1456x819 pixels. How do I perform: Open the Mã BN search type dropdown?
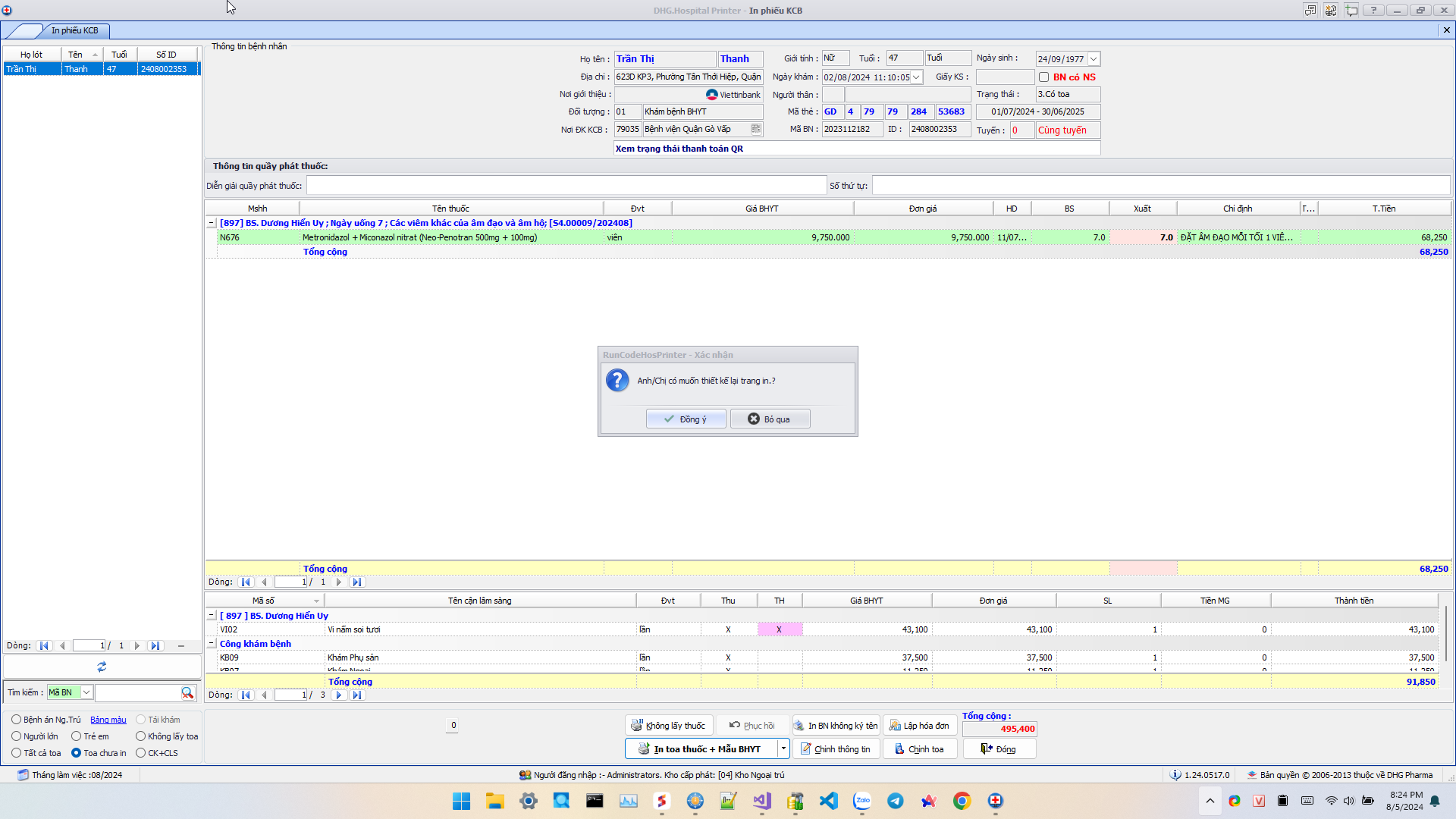point(86,692)
